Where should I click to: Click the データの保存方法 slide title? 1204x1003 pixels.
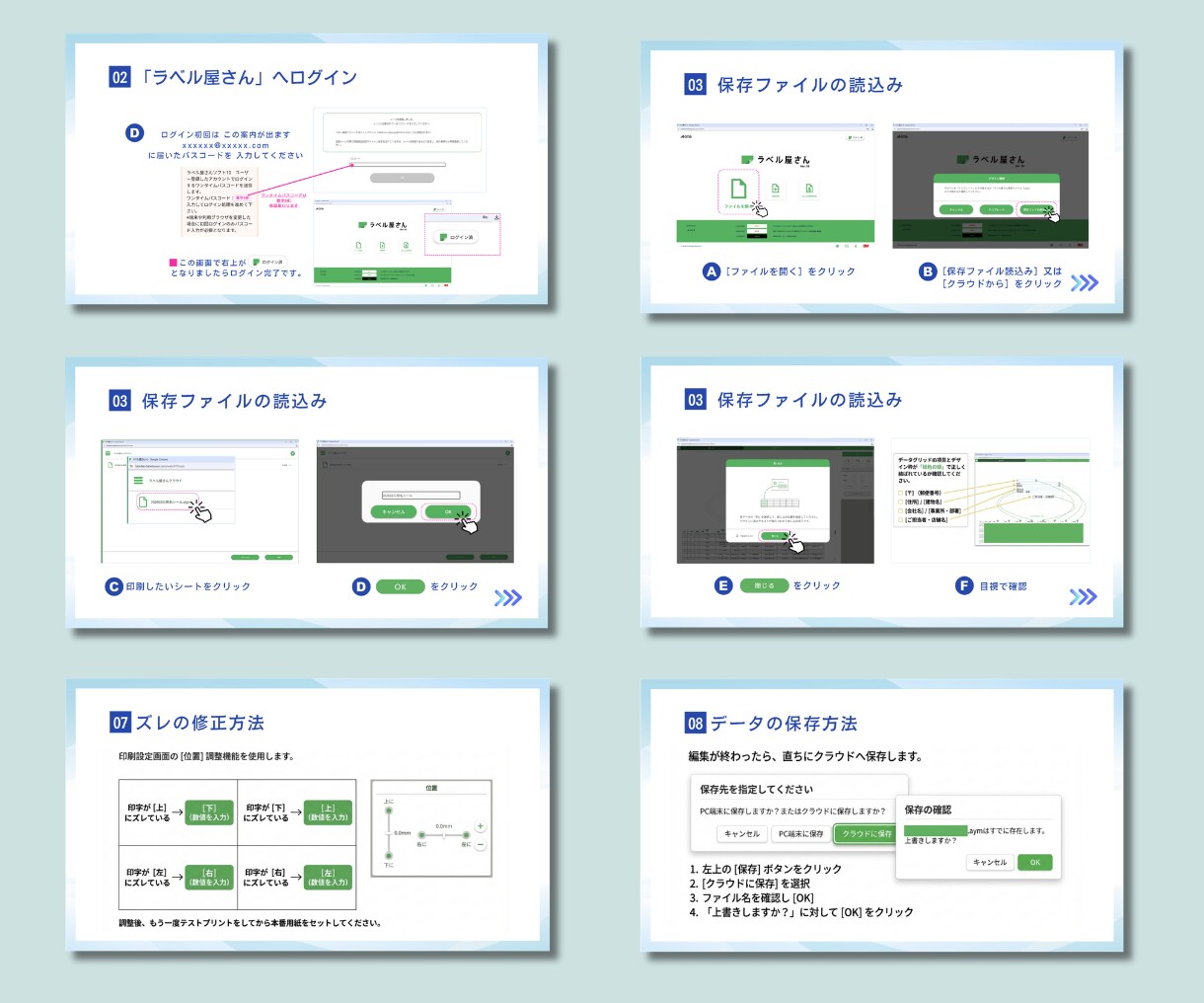point(785,724)
